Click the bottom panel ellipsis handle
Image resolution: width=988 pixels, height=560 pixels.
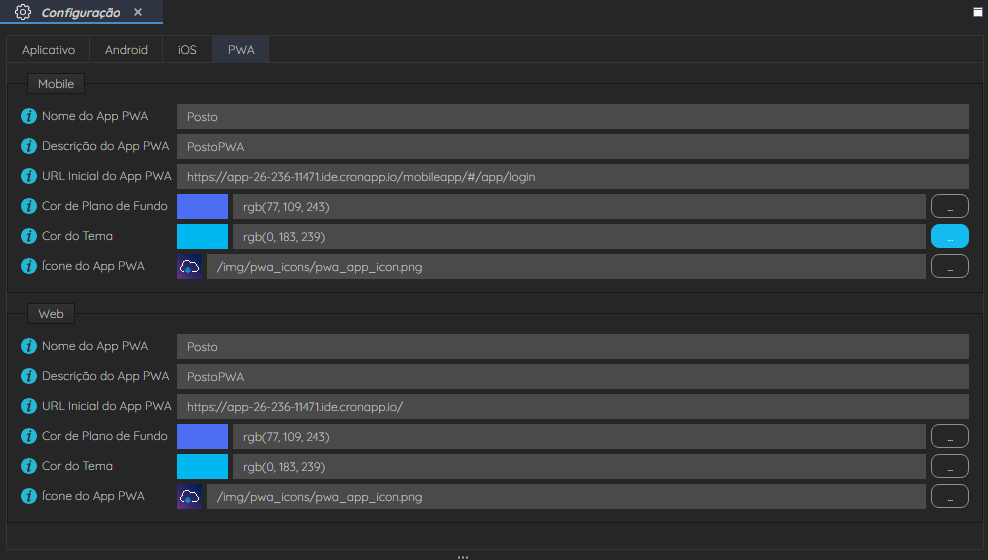462,557
